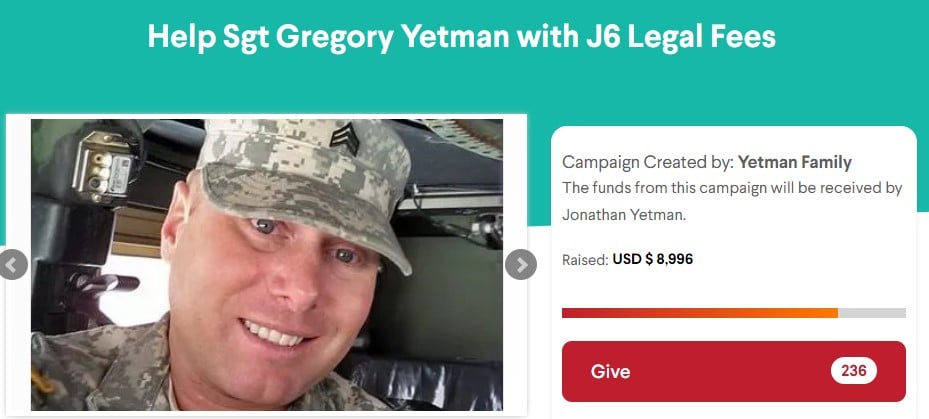929x419 pixels.
Task: Click the Jonathan Yetman recipient name
Action: 624,215
